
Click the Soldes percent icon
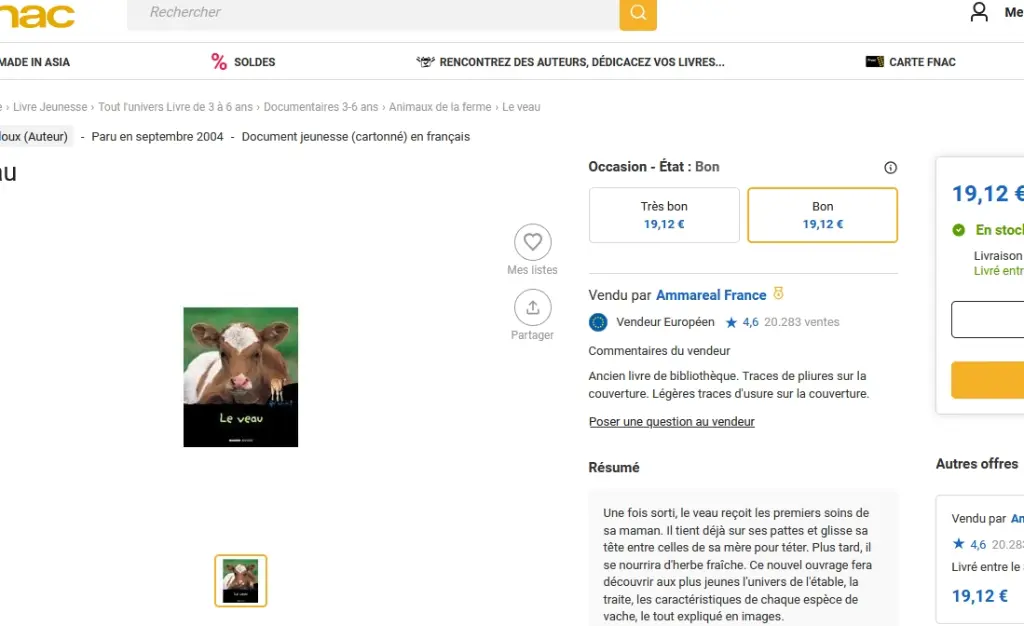point(219,62)
